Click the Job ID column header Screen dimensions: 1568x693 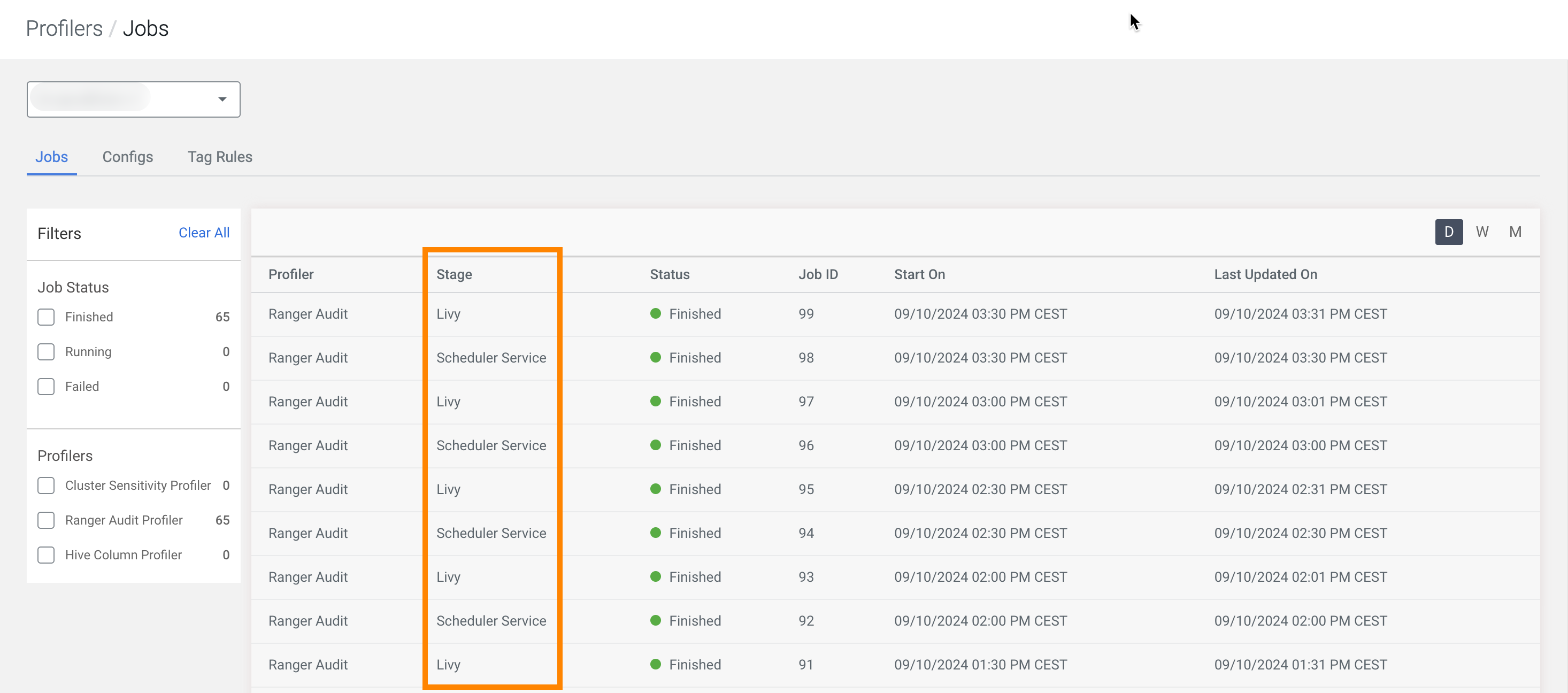[818, 274]
